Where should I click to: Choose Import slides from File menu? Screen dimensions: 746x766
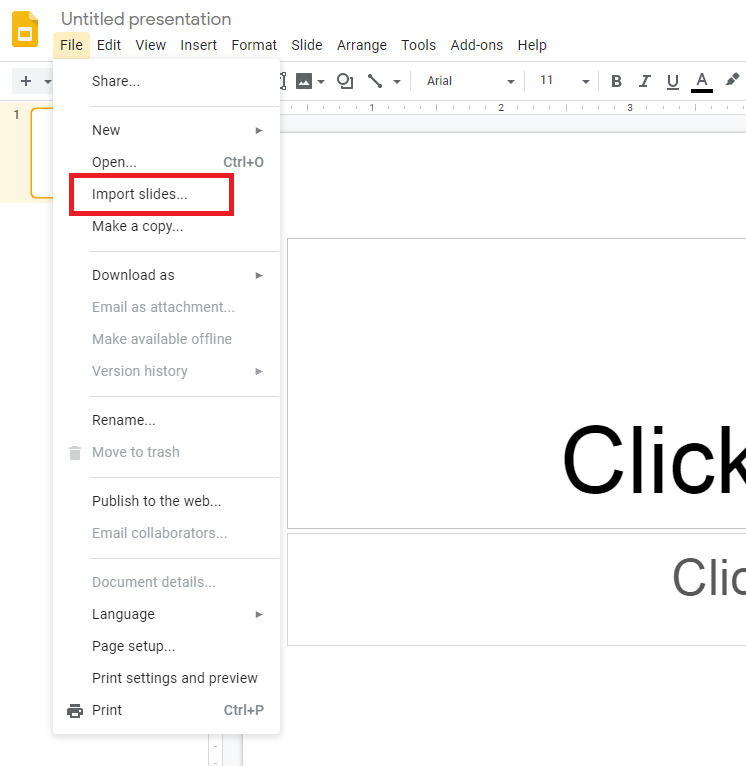(x=139, y=194)
